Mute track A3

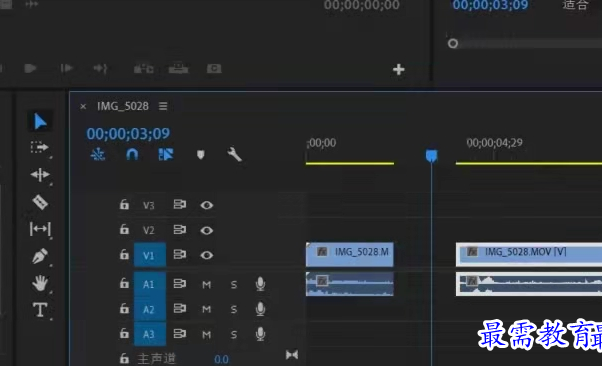207,335
